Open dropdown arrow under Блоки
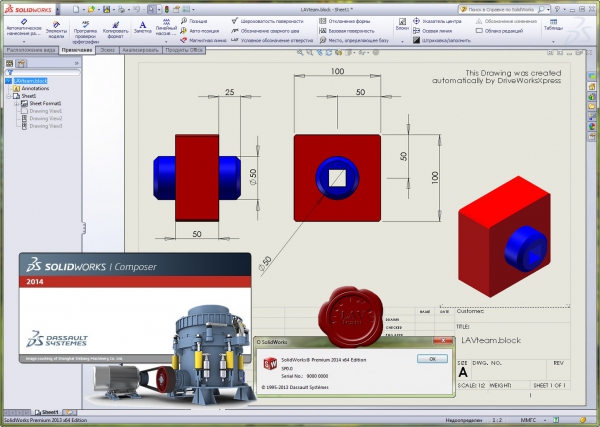 [x=402, y=42]
